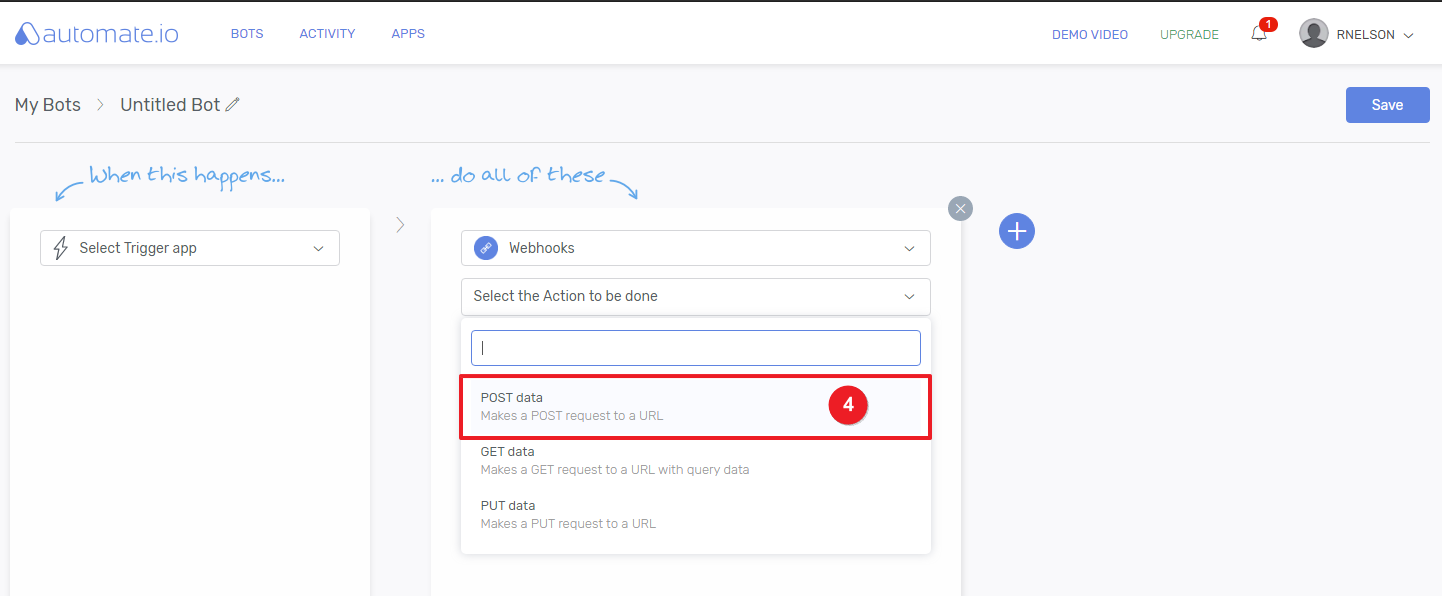Viewport: 1442px width, 596px height.
Task: Click the arrow between trigger and action
Action: click(400, 225)
